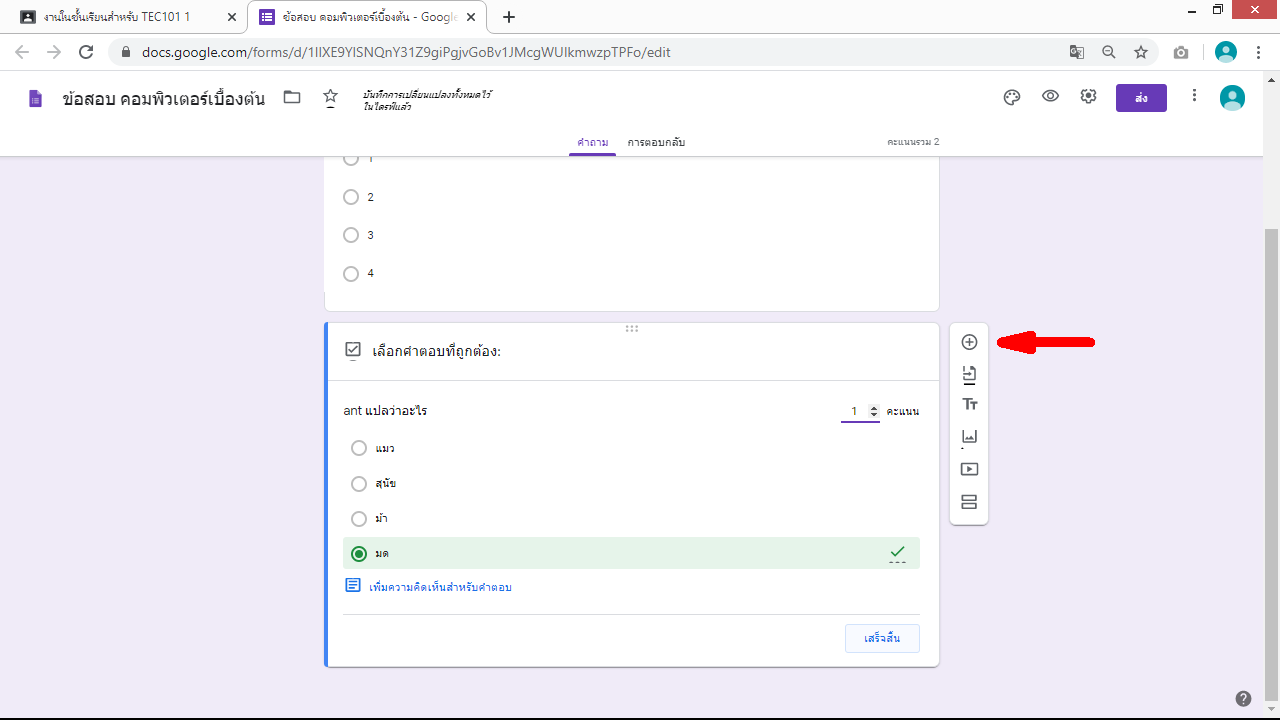Open Chrome browser menu

pos(1258,52)
